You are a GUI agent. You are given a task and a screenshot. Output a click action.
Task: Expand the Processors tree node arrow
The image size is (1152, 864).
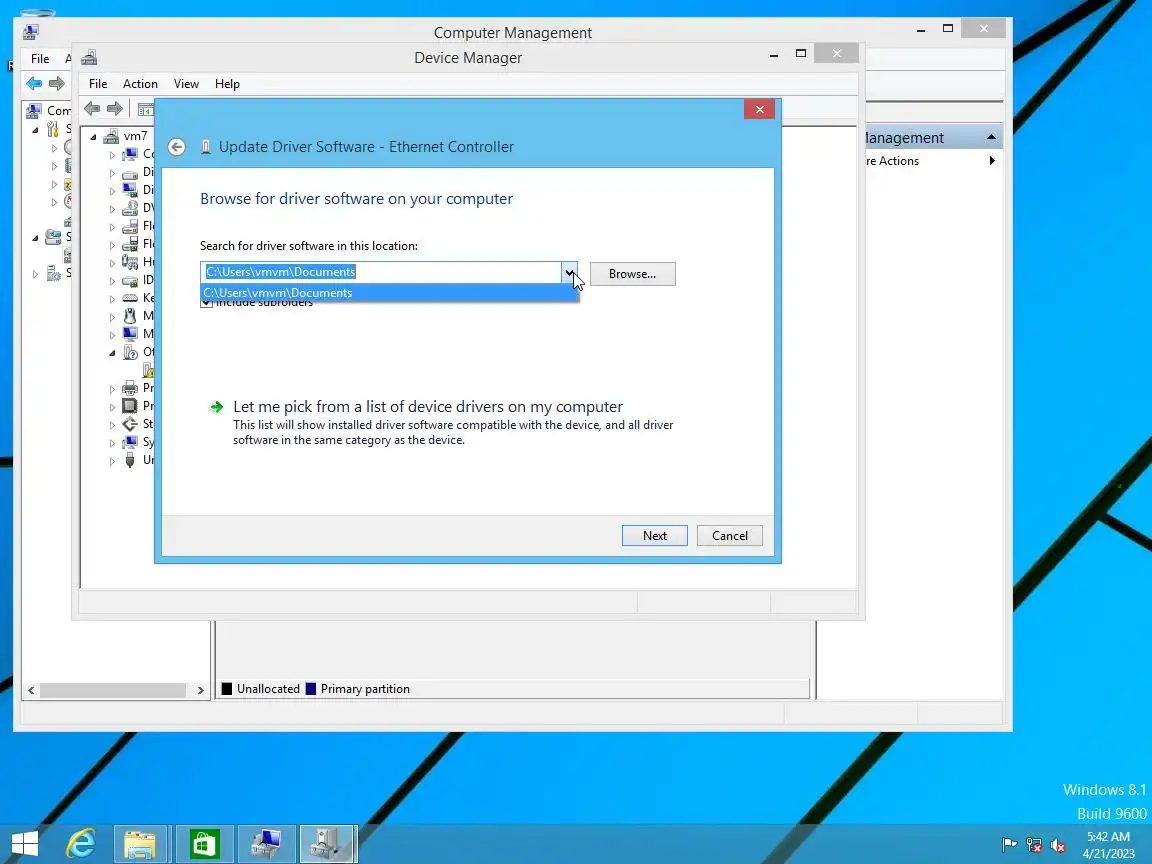point(112,407)
